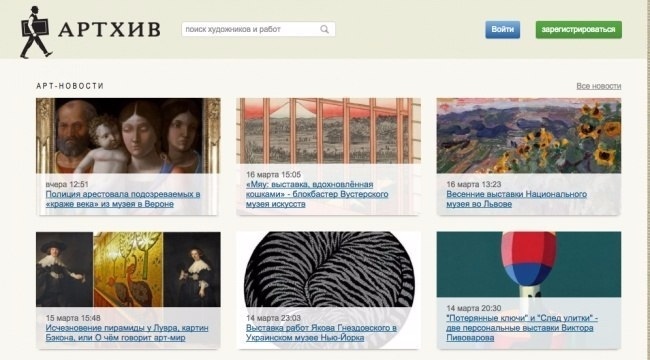Click the search field for artists and works
This screenshot has width=650, height=360.
tap(258, 29)
